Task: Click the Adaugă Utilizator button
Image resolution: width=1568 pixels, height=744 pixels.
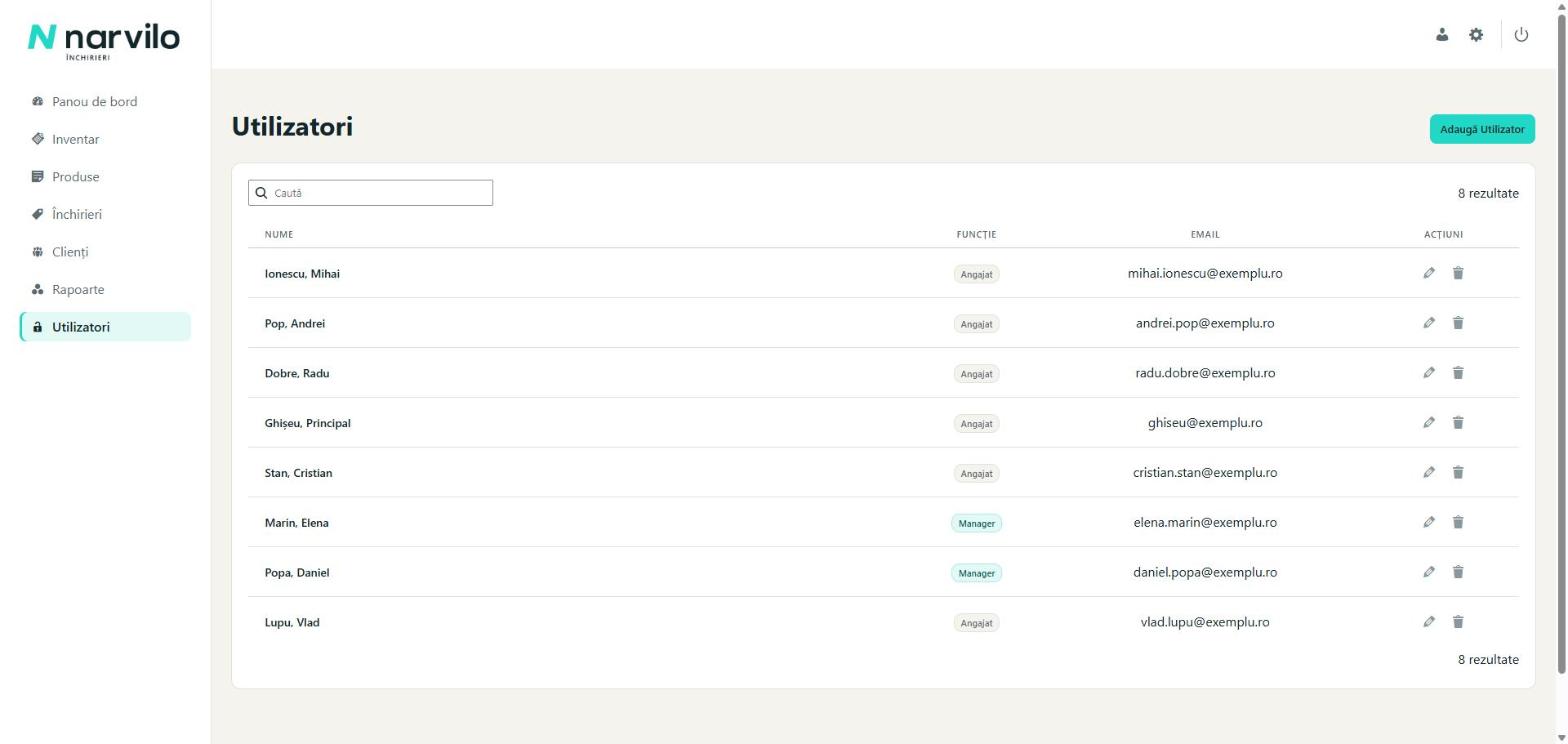Action: tap(1482, 129)
